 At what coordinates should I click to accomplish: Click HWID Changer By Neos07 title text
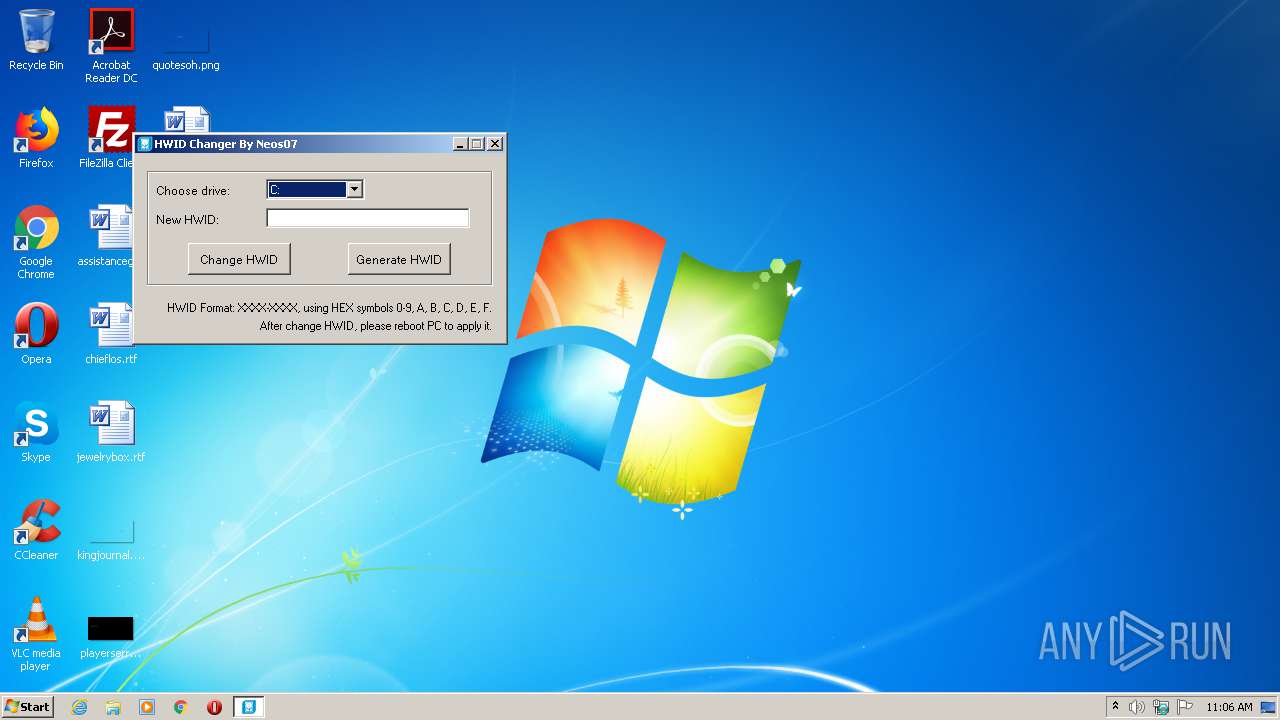point(225,144)
